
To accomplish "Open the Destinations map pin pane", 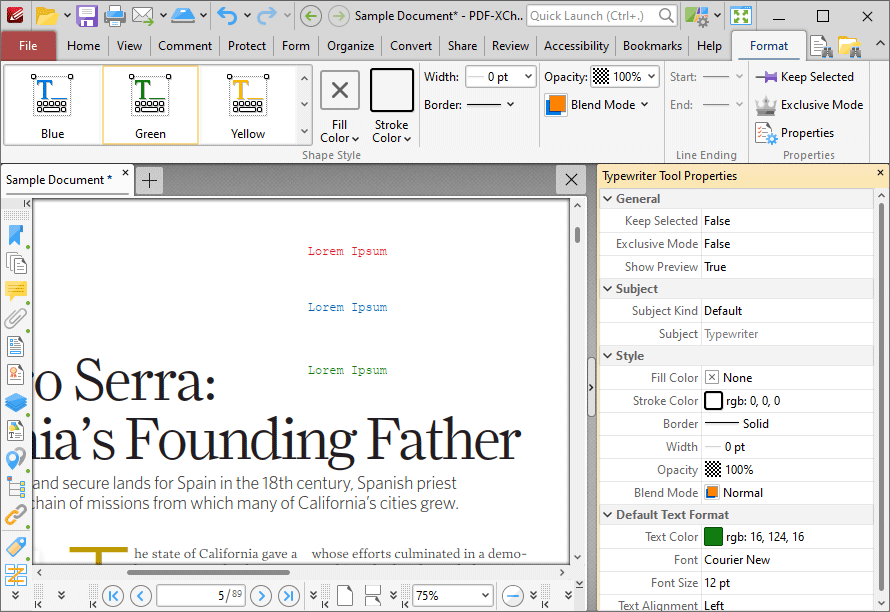I will 15,459.
